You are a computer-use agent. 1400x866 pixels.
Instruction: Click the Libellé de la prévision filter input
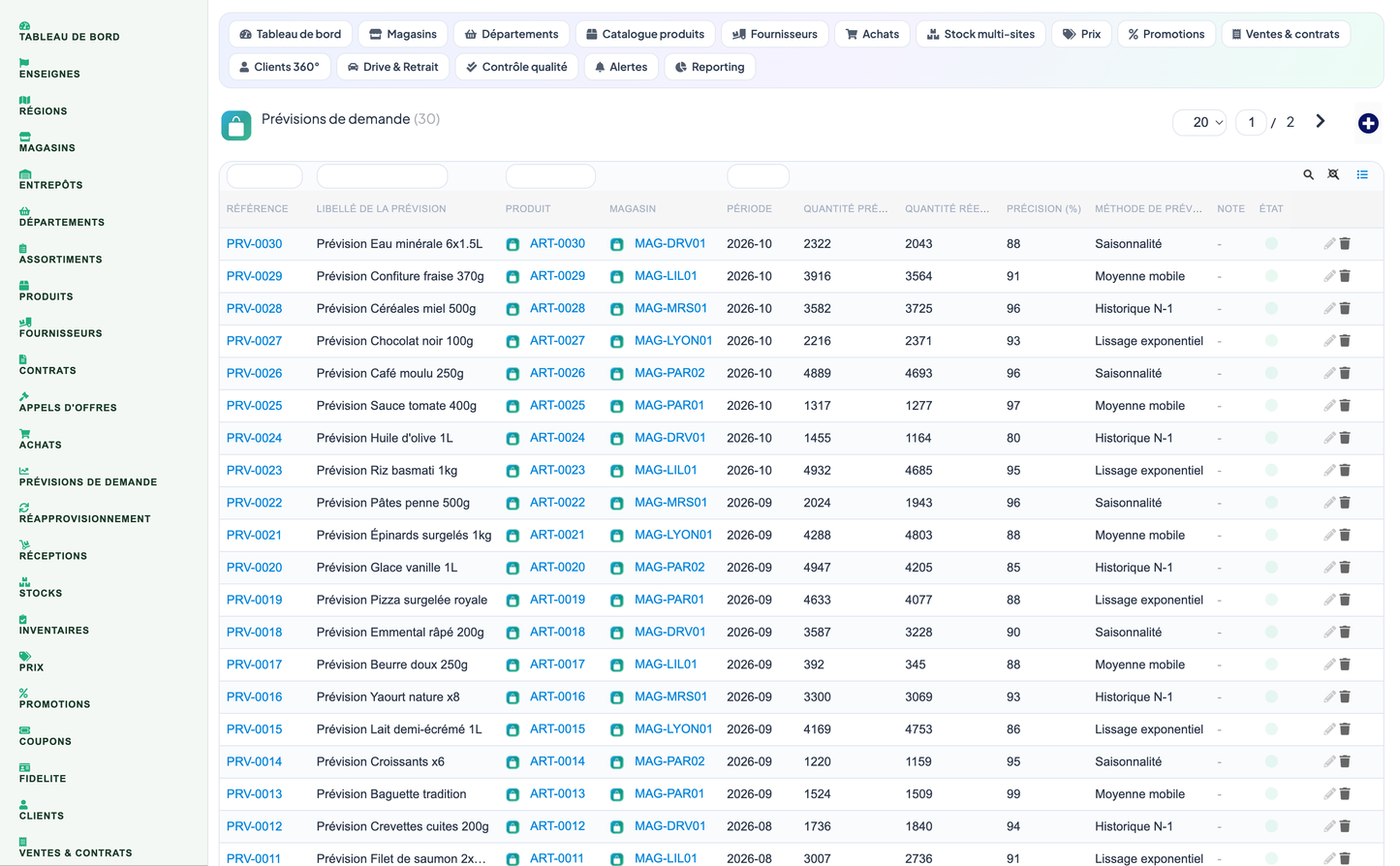[382, 176]
